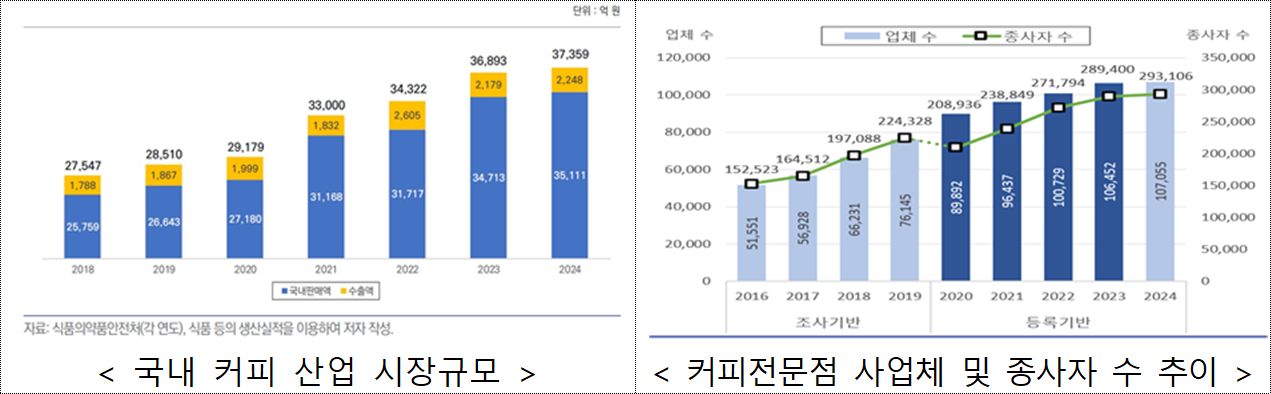
Task: Click the domestic sales value 27,180
Action: coord(244,218)
